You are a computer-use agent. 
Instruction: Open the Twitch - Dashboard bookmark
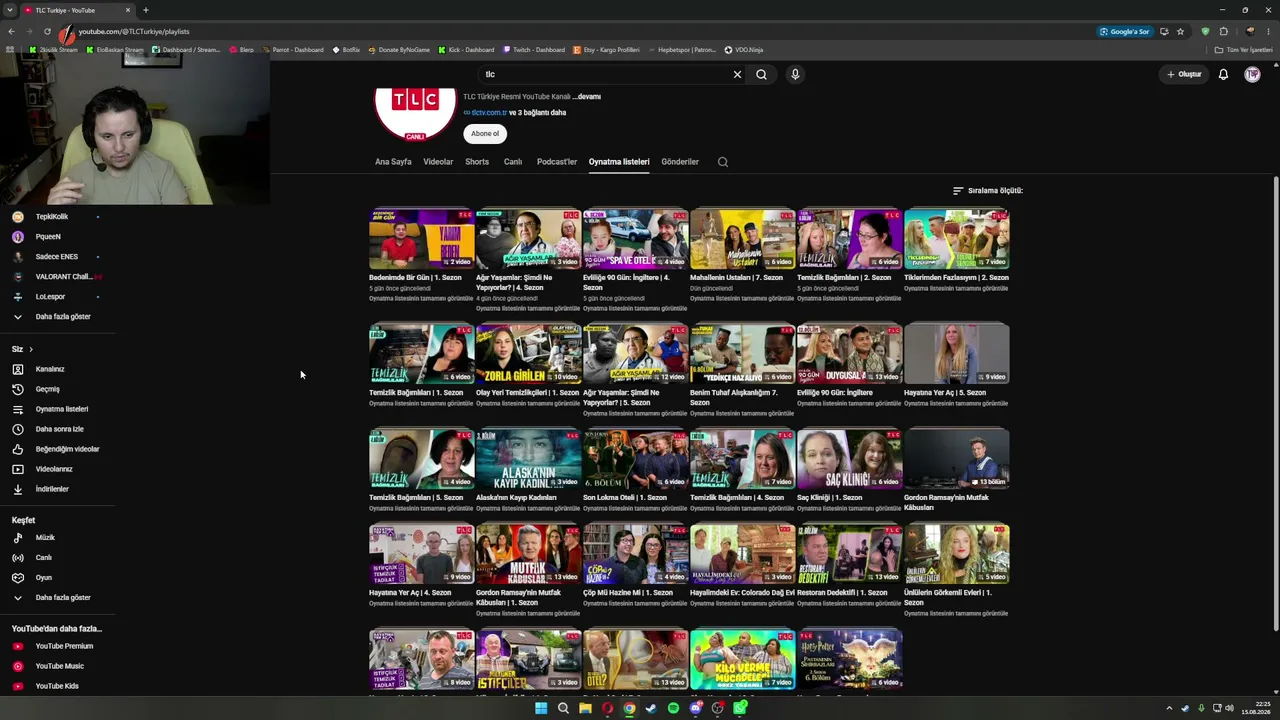(x=533, y=50)
